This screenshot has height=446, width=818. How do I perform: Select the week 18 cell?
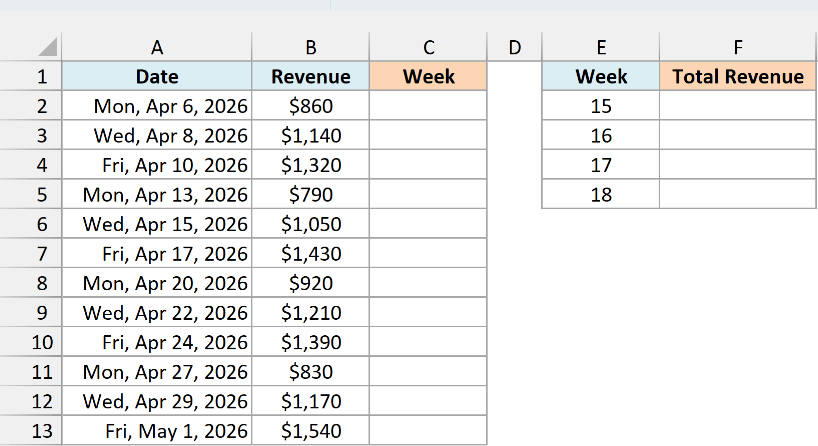click(601, 195)
